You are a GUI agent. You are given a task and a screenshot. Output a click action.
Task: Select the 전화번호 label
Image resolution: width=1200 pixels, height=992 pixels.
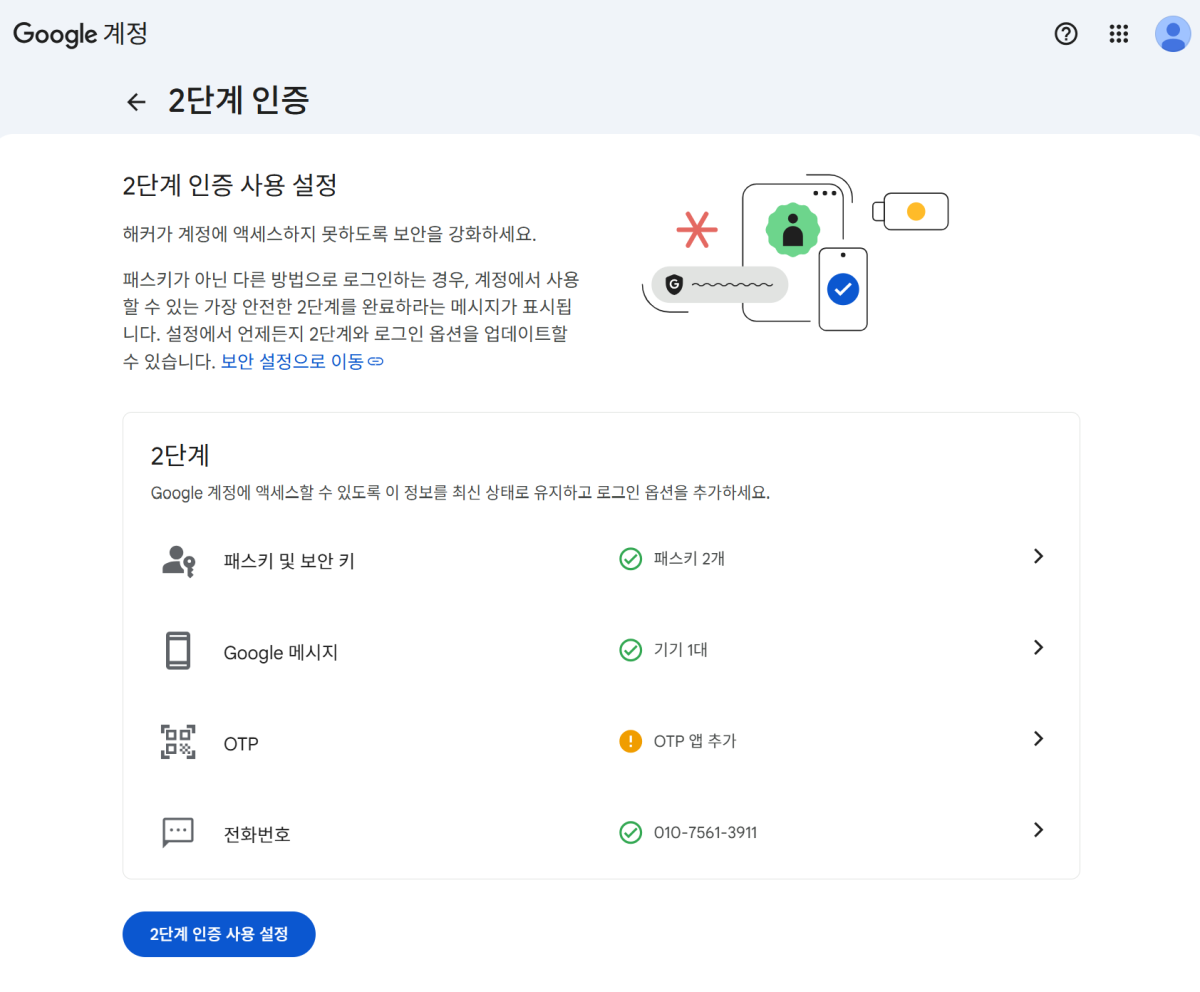tap(257, 834)
